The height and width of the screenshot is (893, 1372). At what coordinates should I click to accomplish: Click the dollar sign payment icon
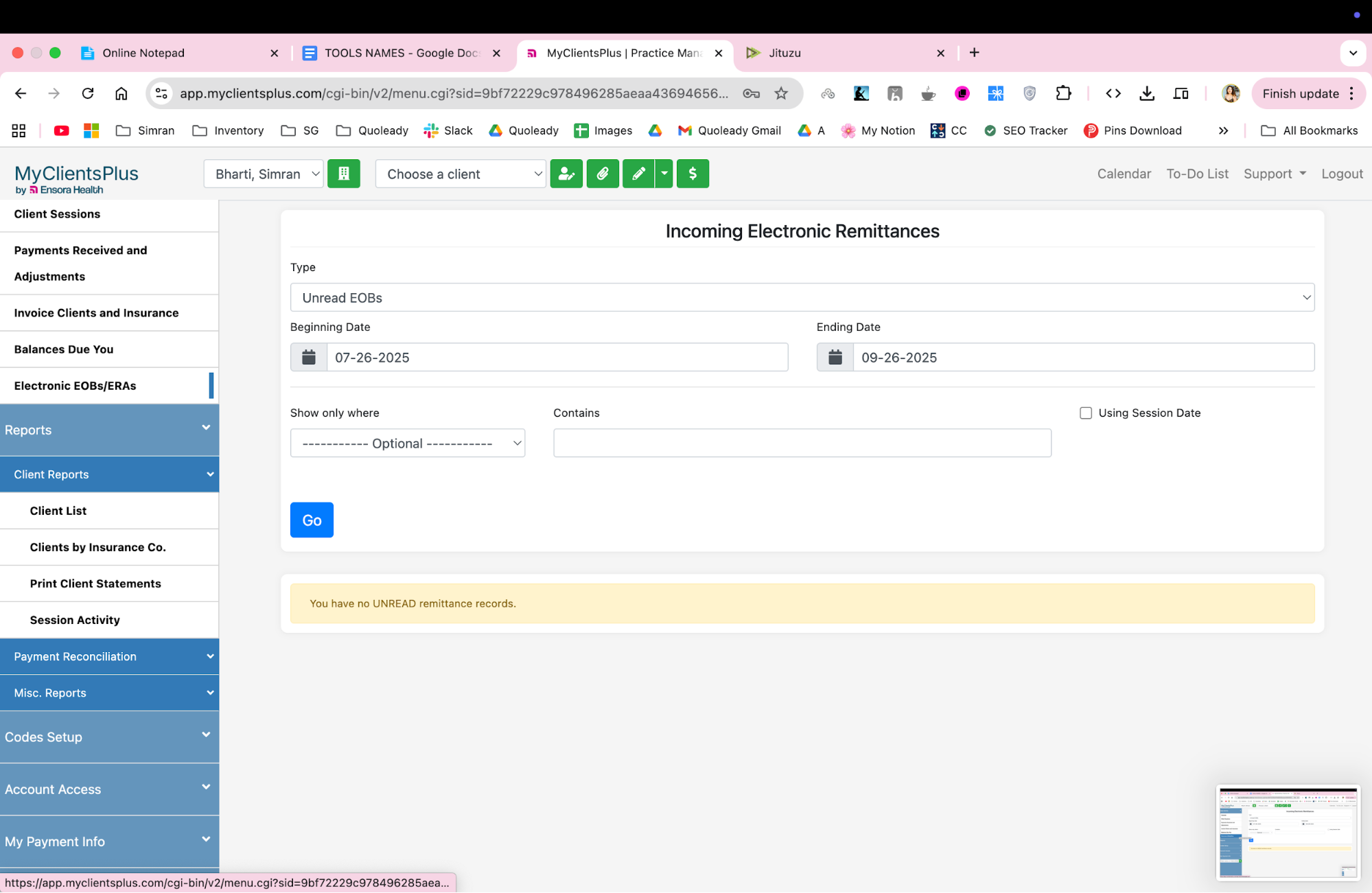point(693,174)
